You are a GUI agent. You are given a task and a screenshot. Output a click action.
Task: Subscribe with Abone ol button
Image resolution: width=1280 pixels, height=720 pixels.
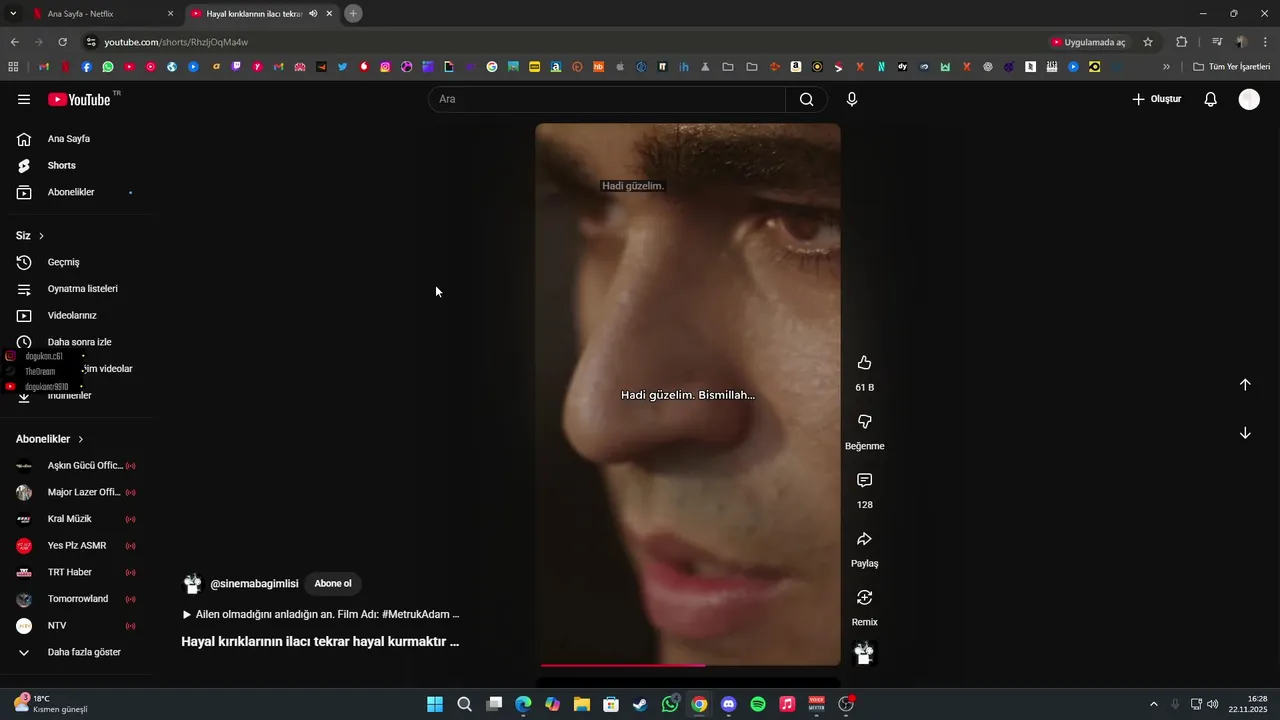[x=333, y=584]
